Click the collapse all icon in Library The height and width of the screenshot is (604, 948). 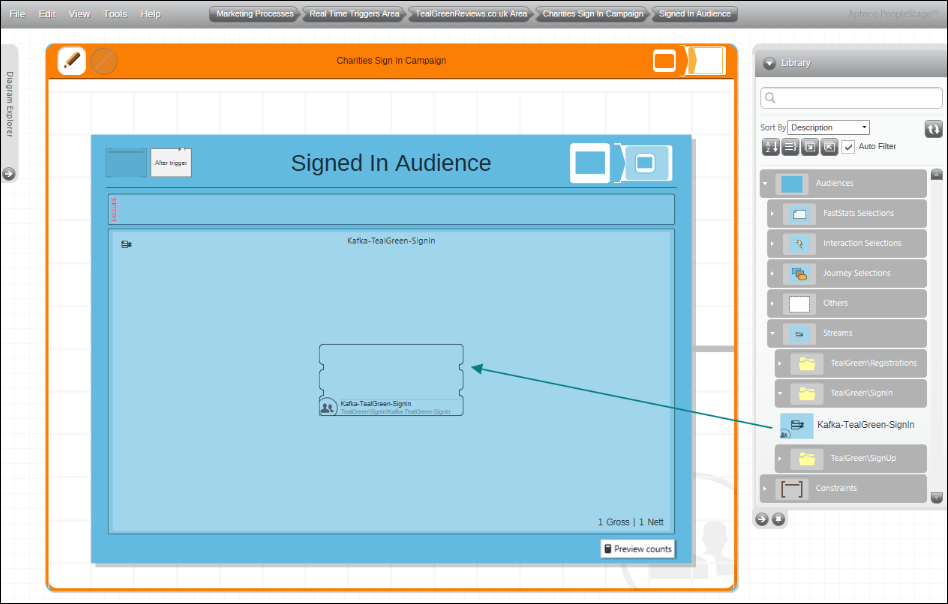[x=830, y=147]
